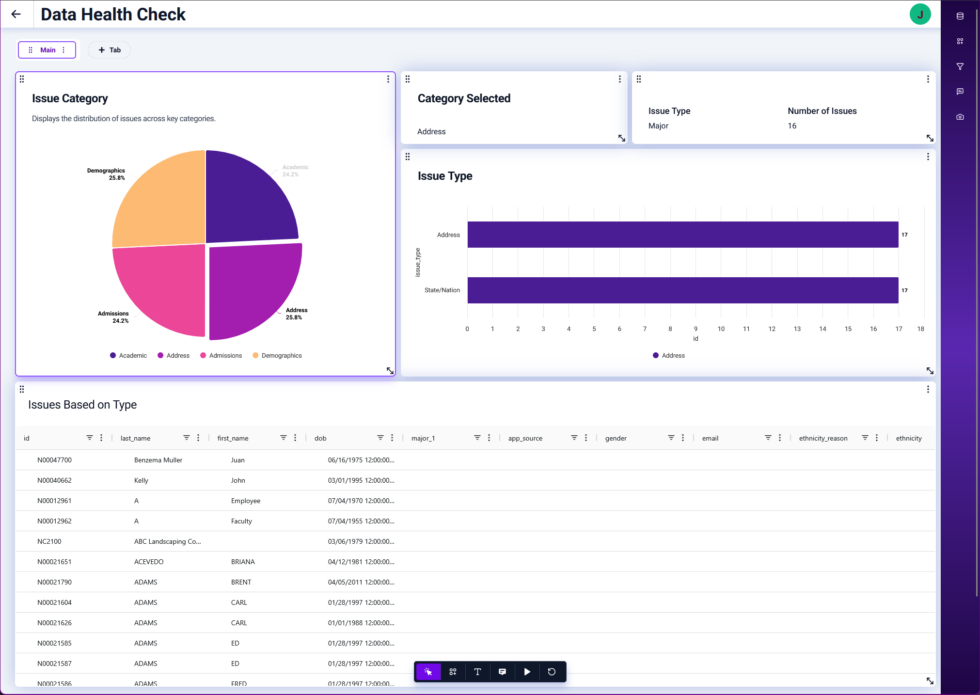The height and width of the screenshot is (695, 980).
Task: Click the orange Demographics pie slice
Action: tap(161, 200)
